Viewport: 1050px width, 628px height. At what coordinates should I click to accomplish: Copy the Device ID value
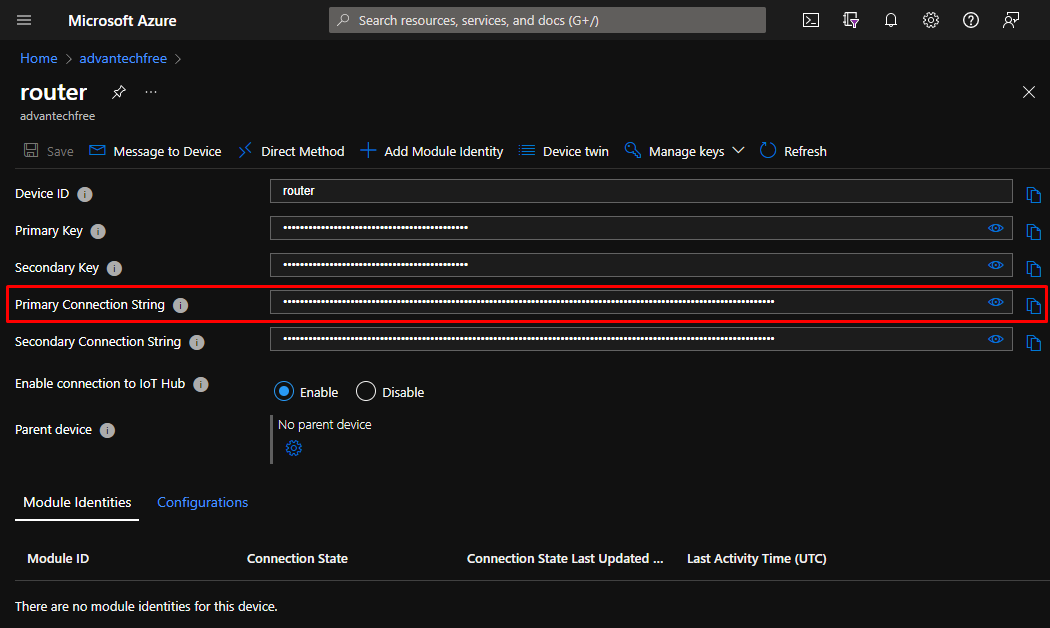tap(1033, 195)
